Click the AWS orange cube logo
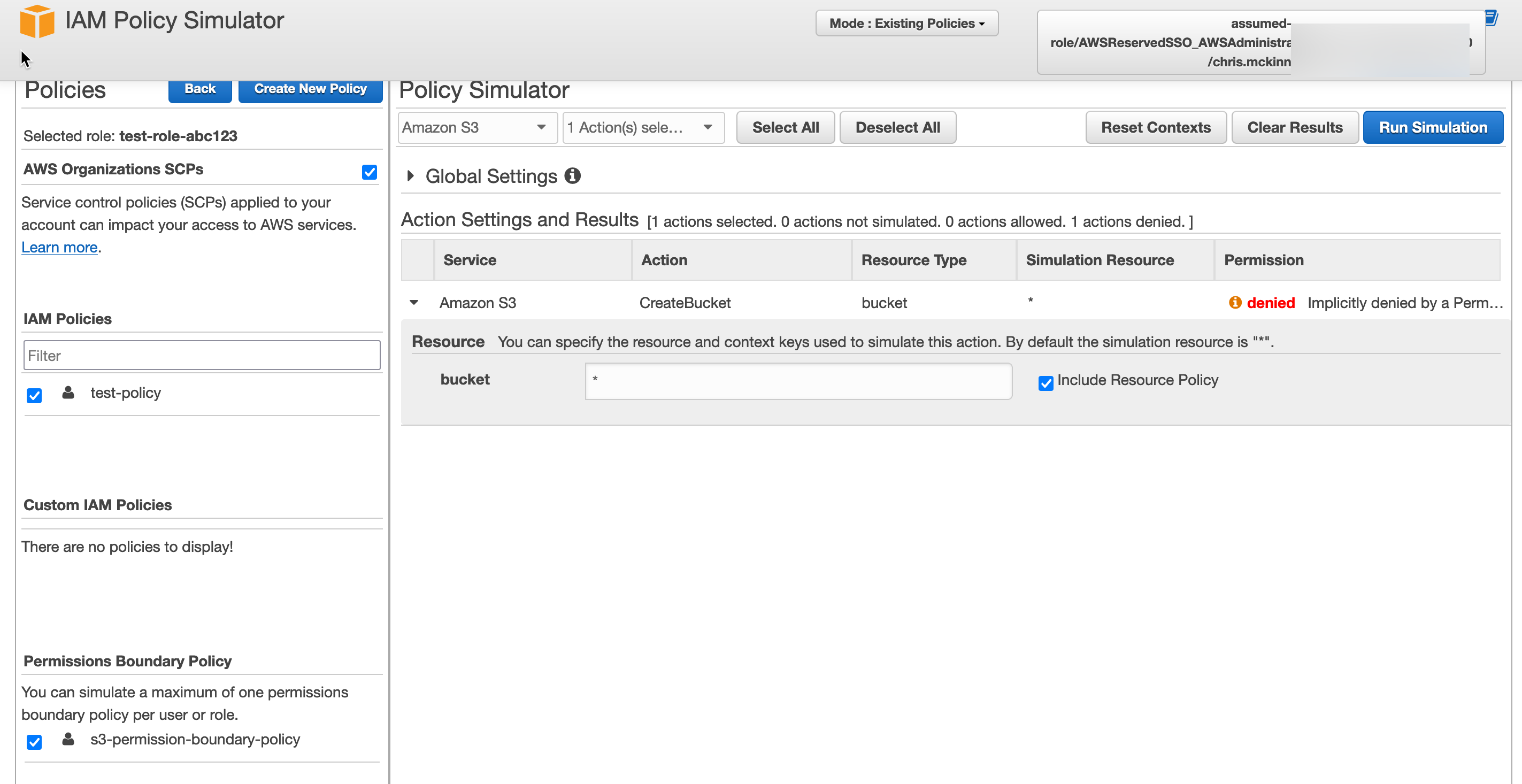The width and height of the screenshot is (1522, 784). click(x=36, y=21)
